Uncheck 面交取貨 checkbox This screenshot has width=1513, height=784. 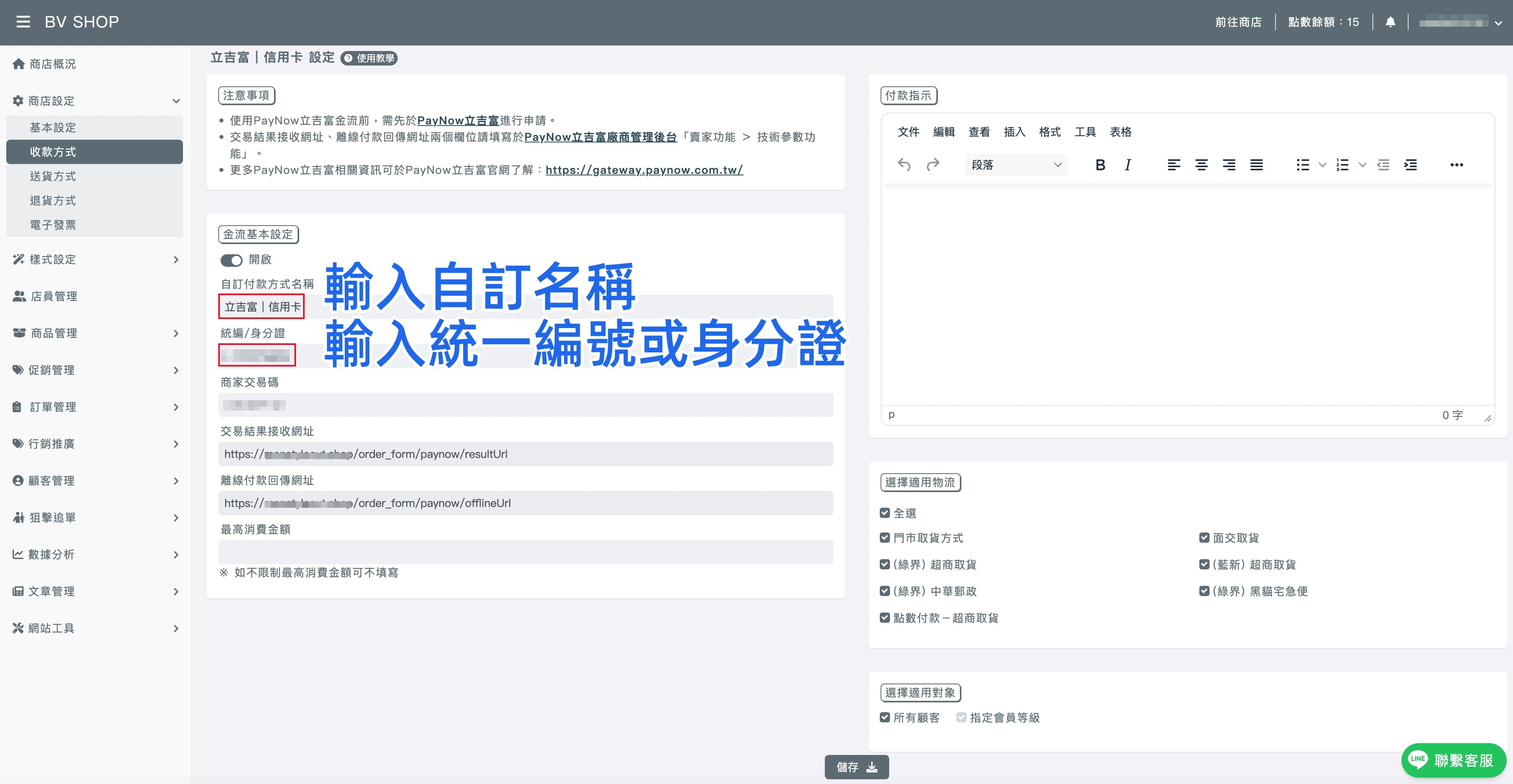(1204, 537)
